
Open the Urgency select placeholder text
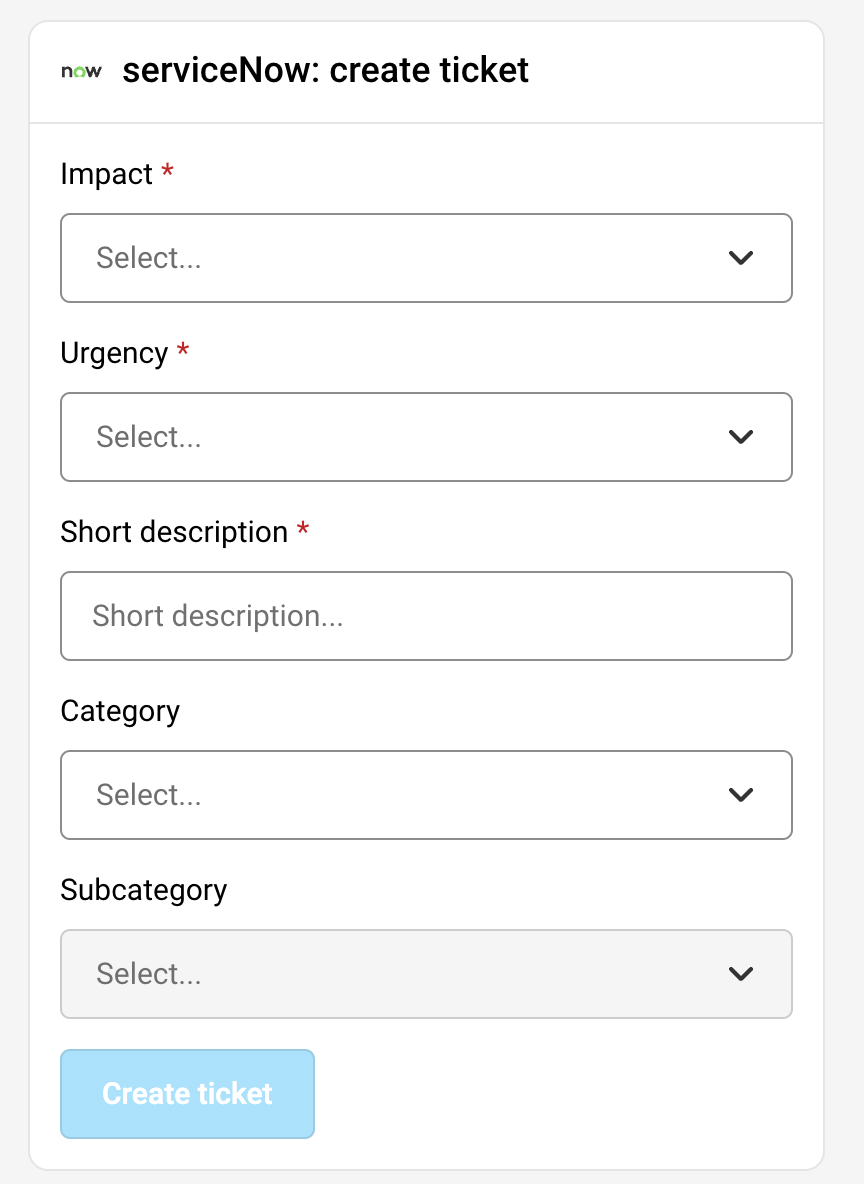[149, 437]
